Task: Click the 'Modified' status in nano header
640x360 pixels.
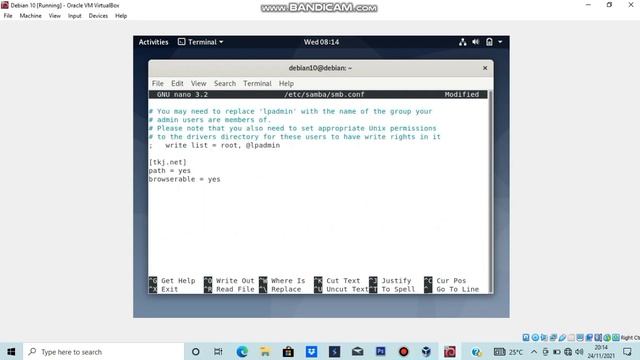Action: [x=462, y=94]
